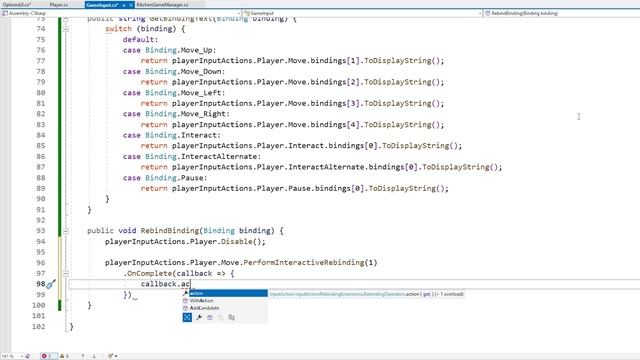Click the yellow warning count indicator
This screenshot has height=360, width=640.
point(64,356)
